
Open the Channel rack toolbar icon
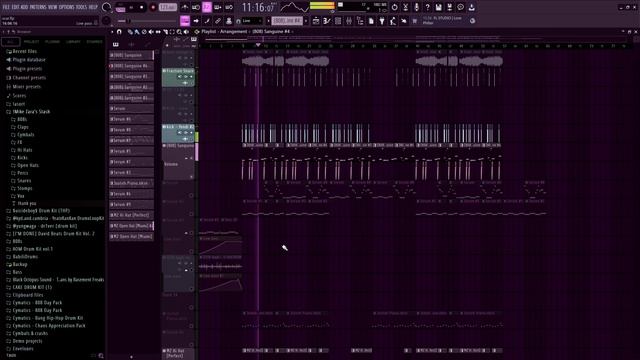pos(338,21)
